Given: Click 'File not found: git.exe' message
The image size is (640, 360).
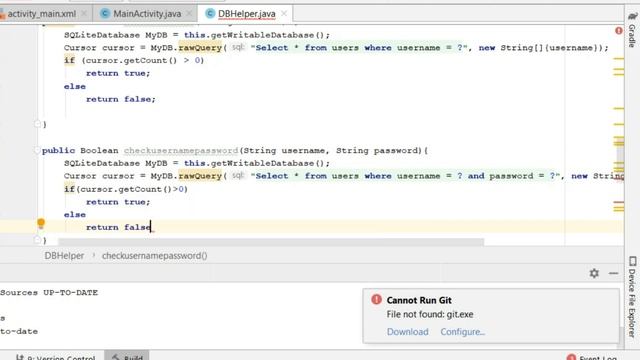Looking at the screenshot, I should coord(430,314).
